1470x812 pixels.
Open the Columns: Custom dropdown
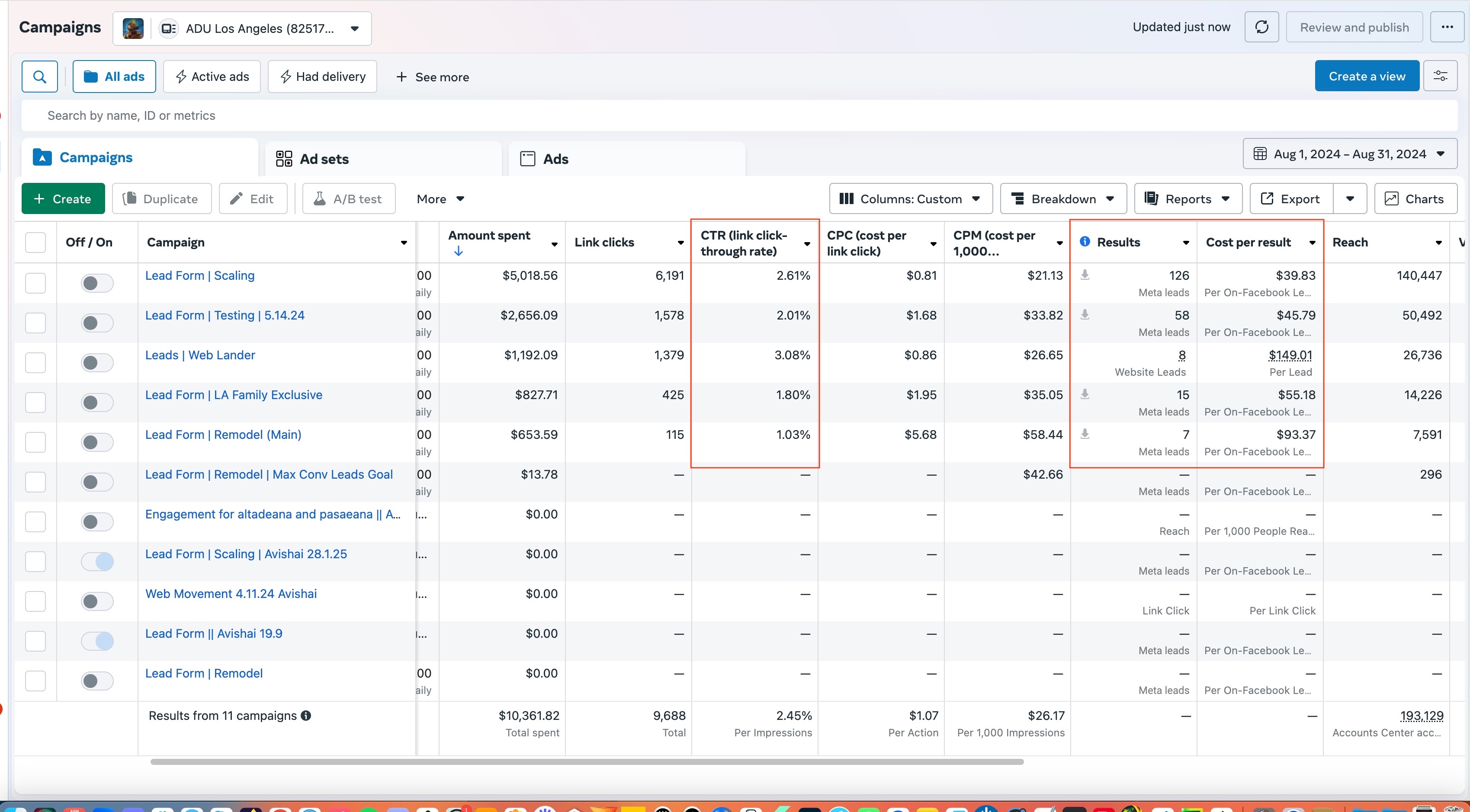[x=910, y=198]
